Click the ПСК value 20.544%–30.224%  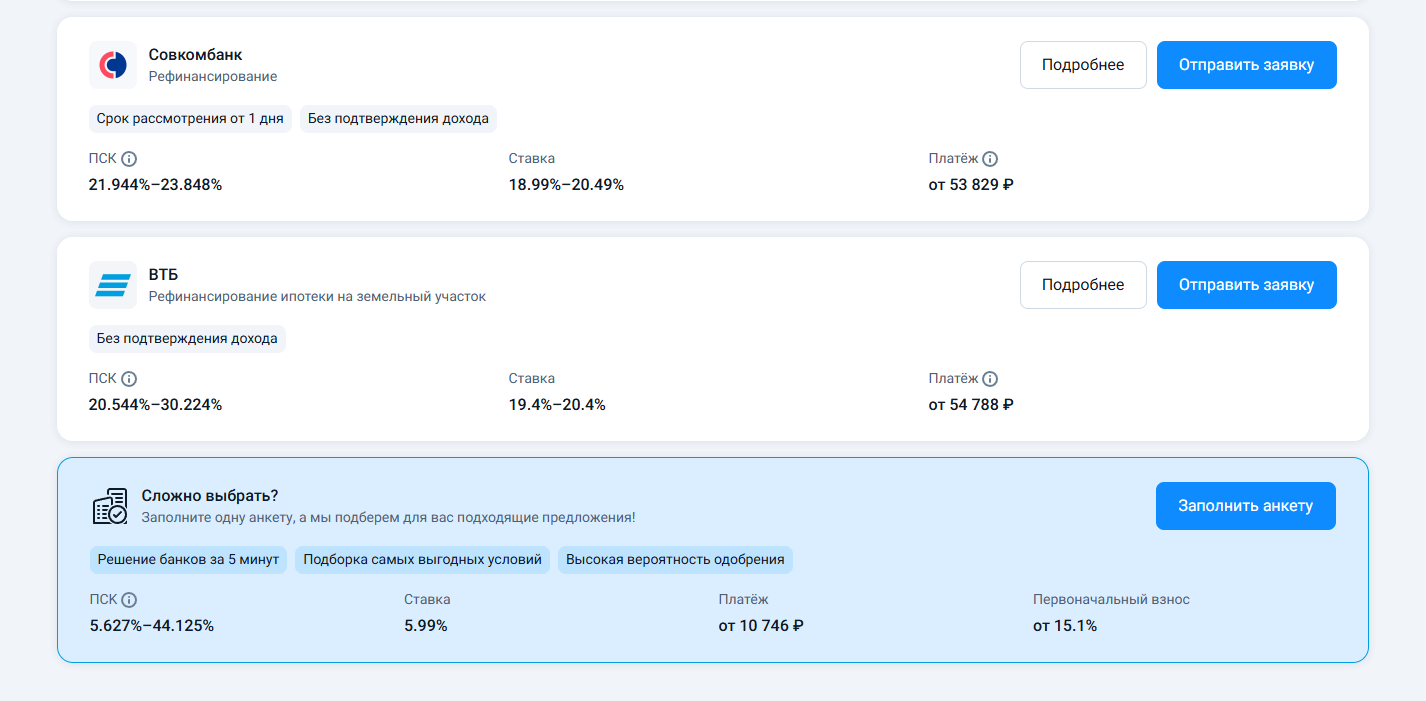[155, 405]
